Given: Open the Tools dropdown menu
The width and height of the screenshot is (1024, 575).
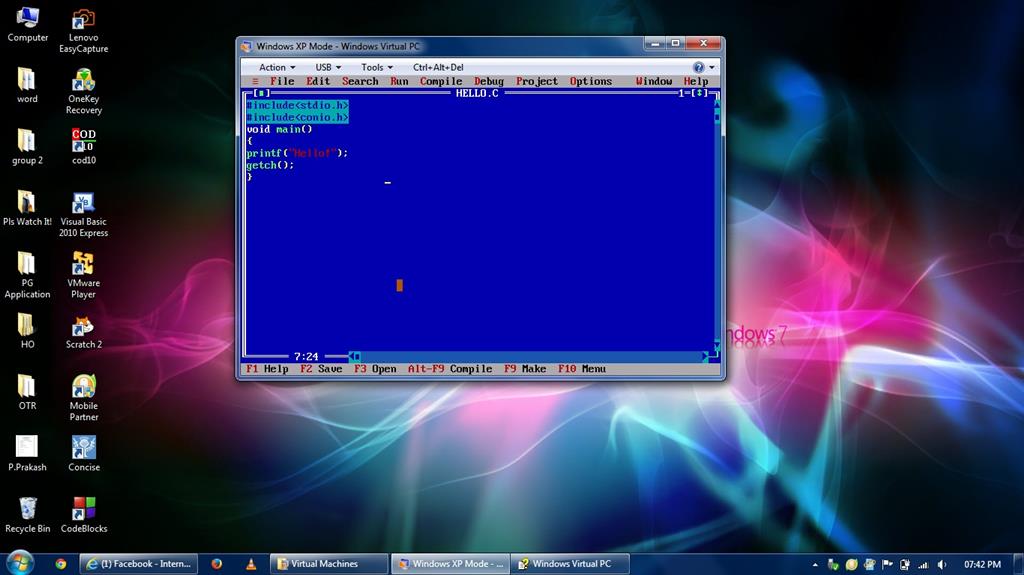Looking at the screenshot, I should [377, 67].
